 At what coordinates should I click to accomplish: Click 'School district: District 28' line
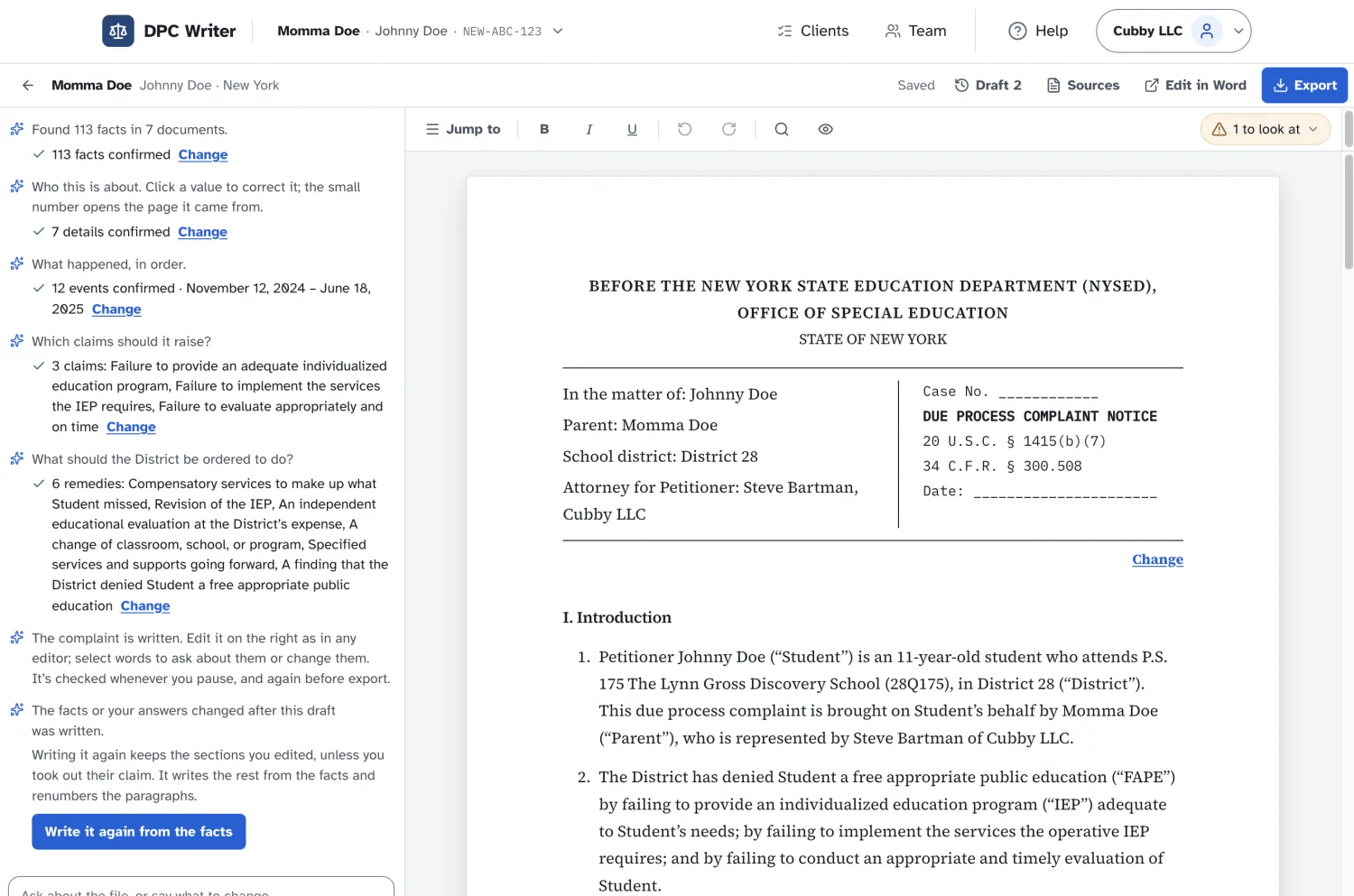click(661, 457)
